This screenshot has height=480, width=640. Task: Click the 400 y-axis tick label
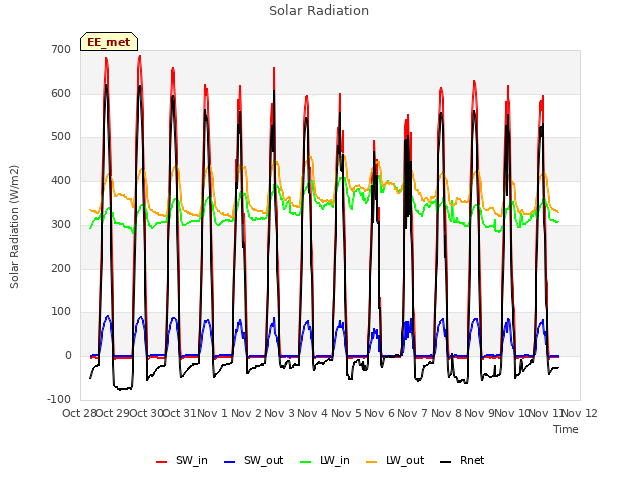pos(61,180)
